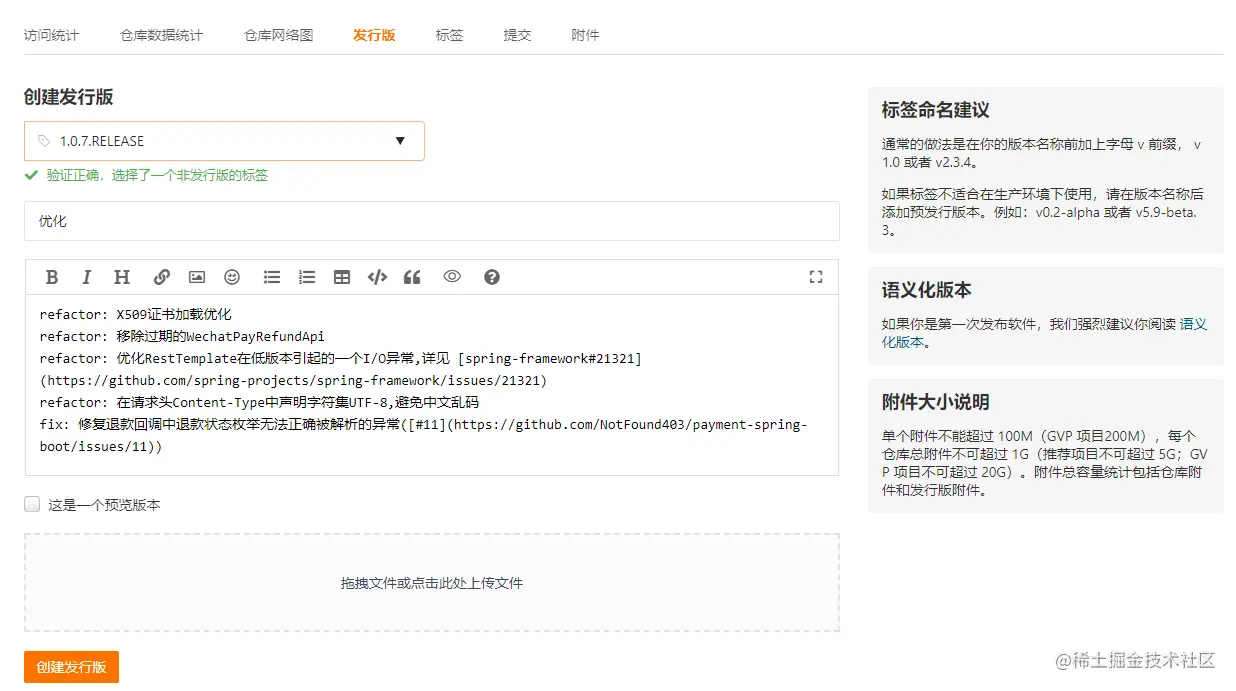Expand the editor to fullscreen
1236x691 pixels.
click(x=816, y=277)
